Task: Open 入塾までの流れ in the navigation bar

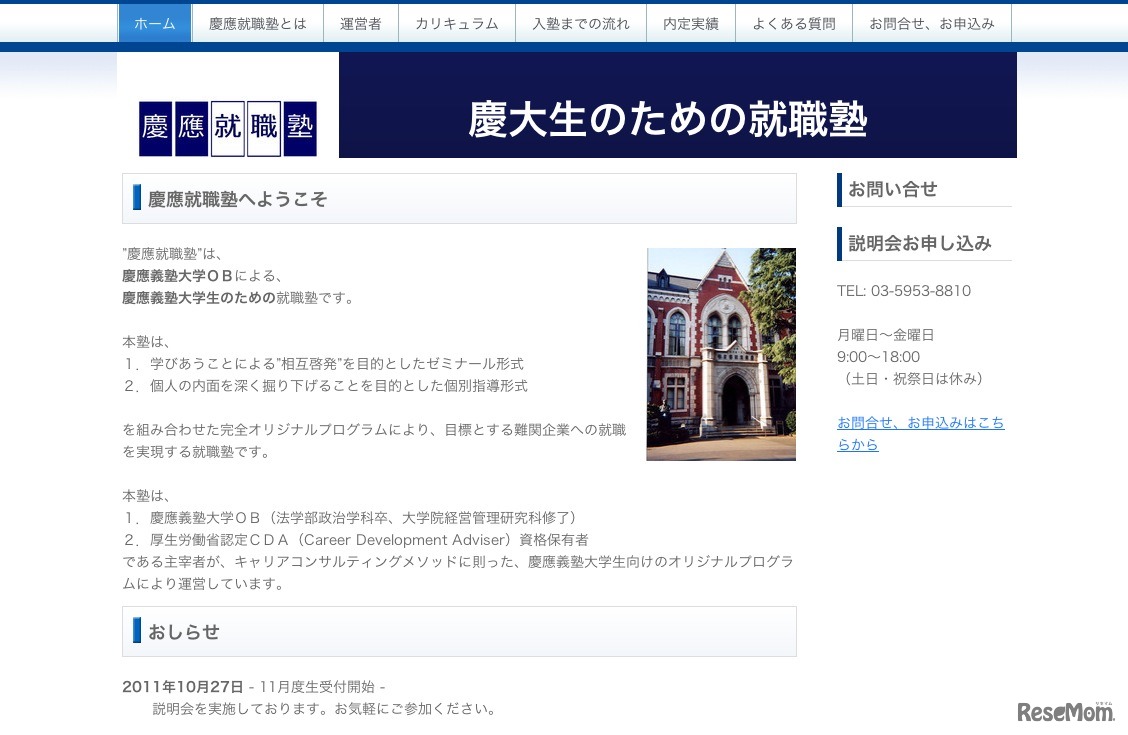Action: pyautogui.click(x=581, y=24)
